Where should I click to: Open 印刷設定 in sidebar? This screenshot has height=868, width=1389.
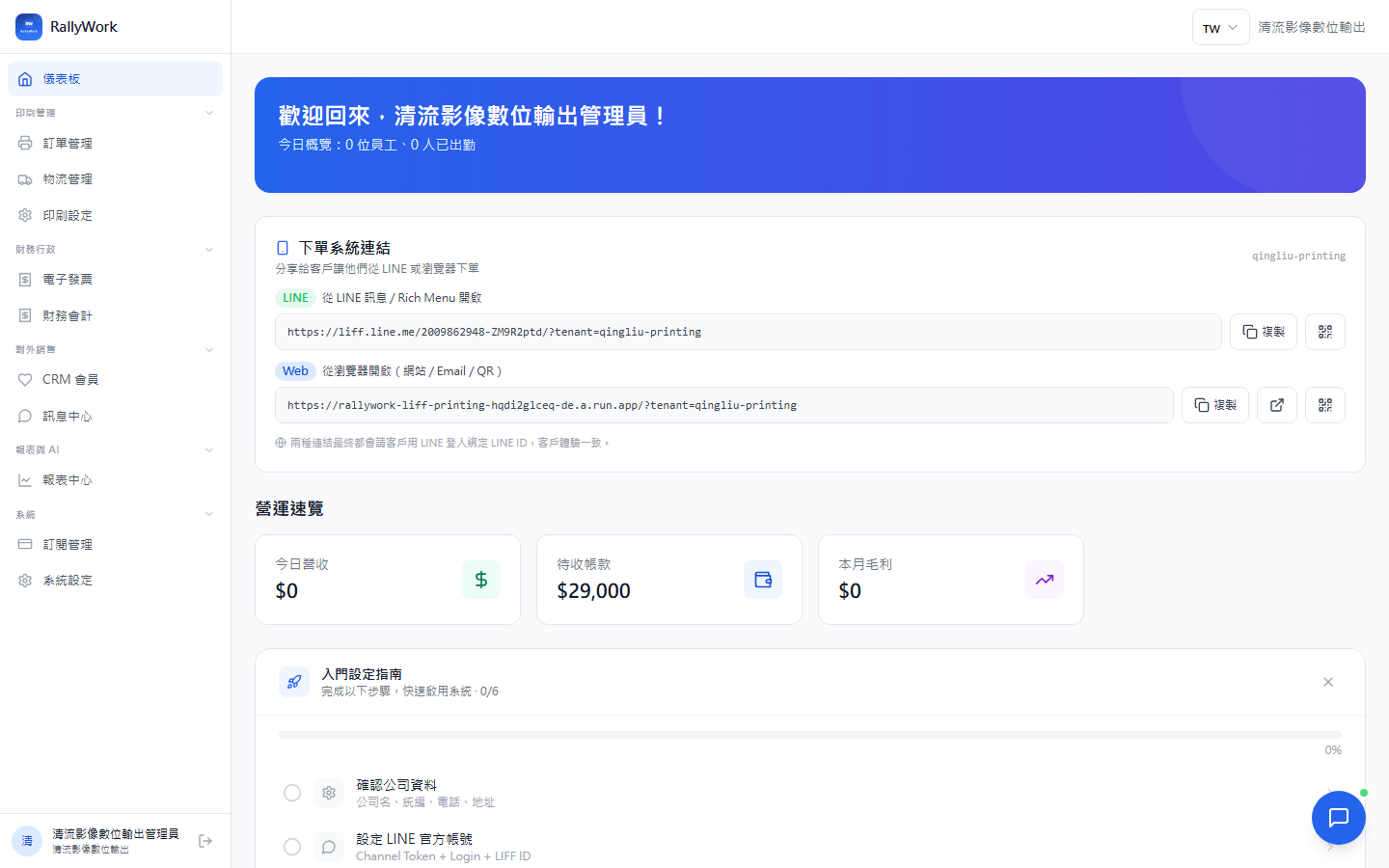pos(115,216)
